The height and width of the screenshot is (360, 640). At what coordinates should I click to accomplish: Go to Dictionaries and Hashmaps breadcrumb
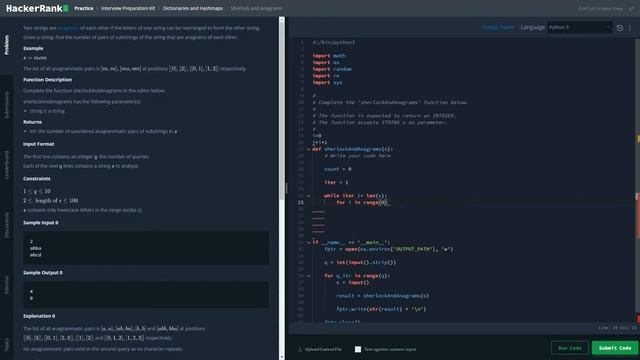pos(193,8)
